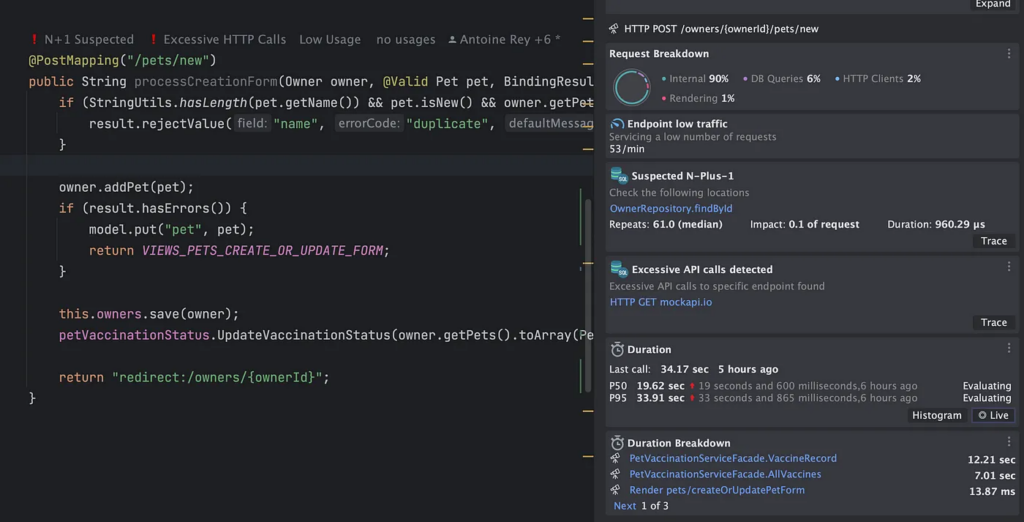The image size is (1024, 522).
Task: Click the Expand button at the panel top
Action: pos(993,5)
